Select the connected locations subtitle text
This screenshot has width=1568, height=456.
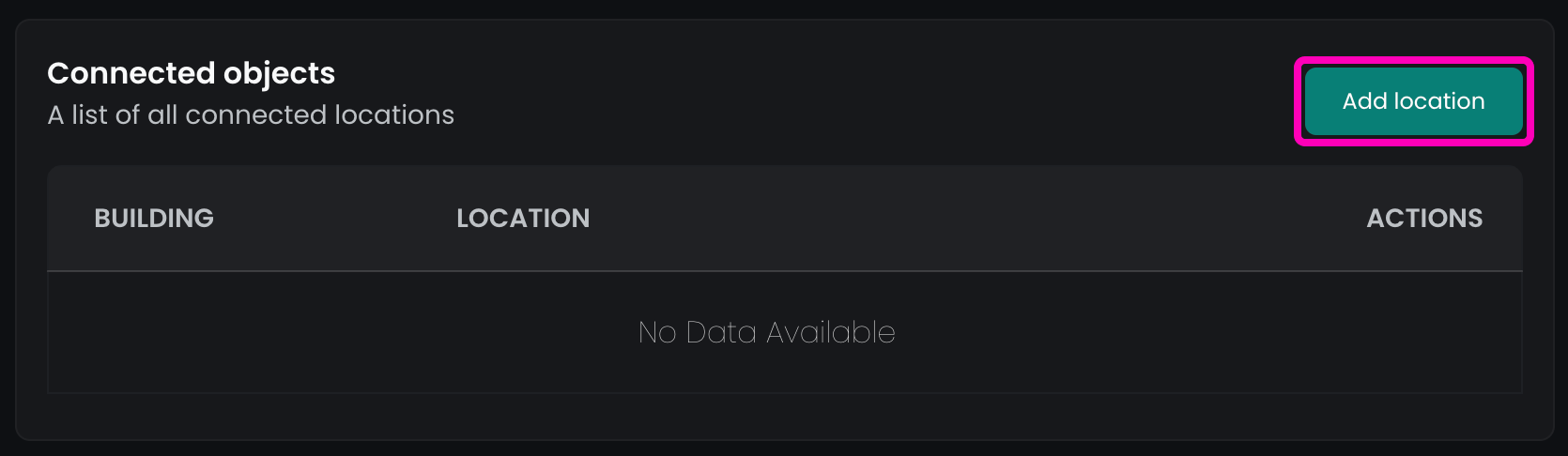click(251, 114)
